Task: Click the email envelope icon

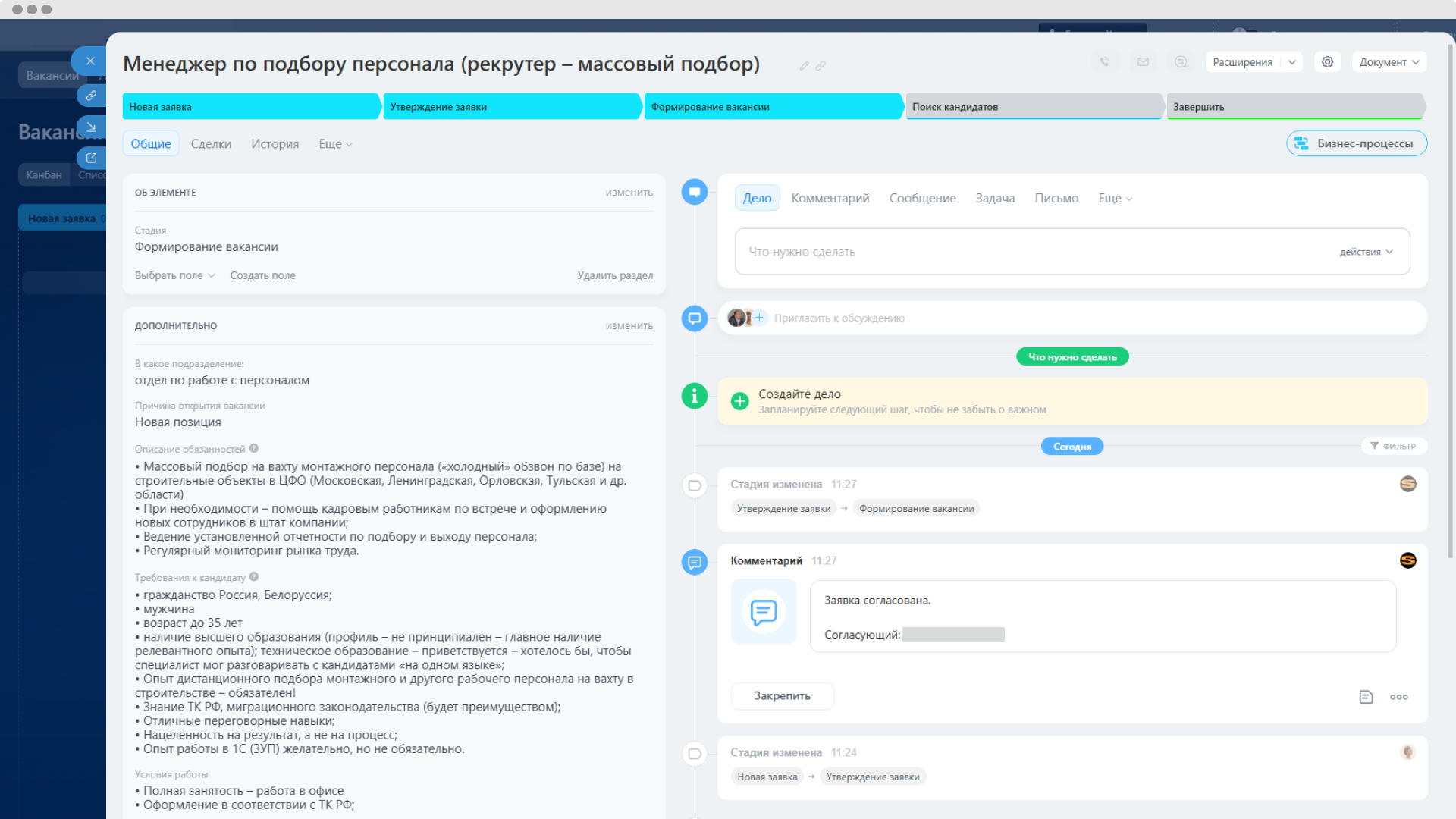Action: (1143, 62)
